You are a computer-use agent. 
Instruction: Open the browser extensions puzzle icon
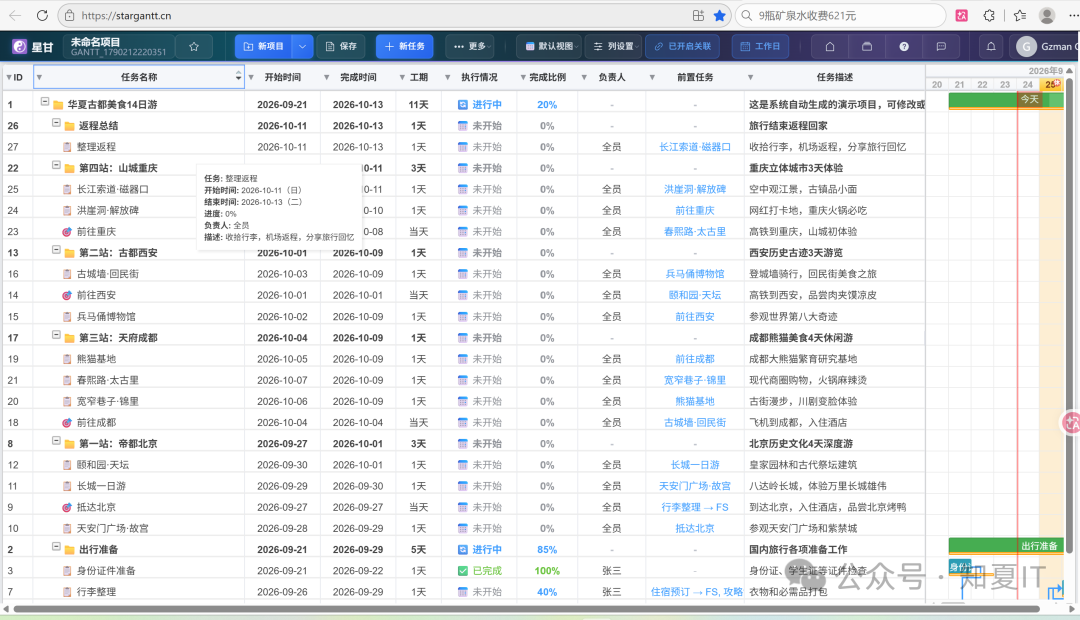point(989,15)
